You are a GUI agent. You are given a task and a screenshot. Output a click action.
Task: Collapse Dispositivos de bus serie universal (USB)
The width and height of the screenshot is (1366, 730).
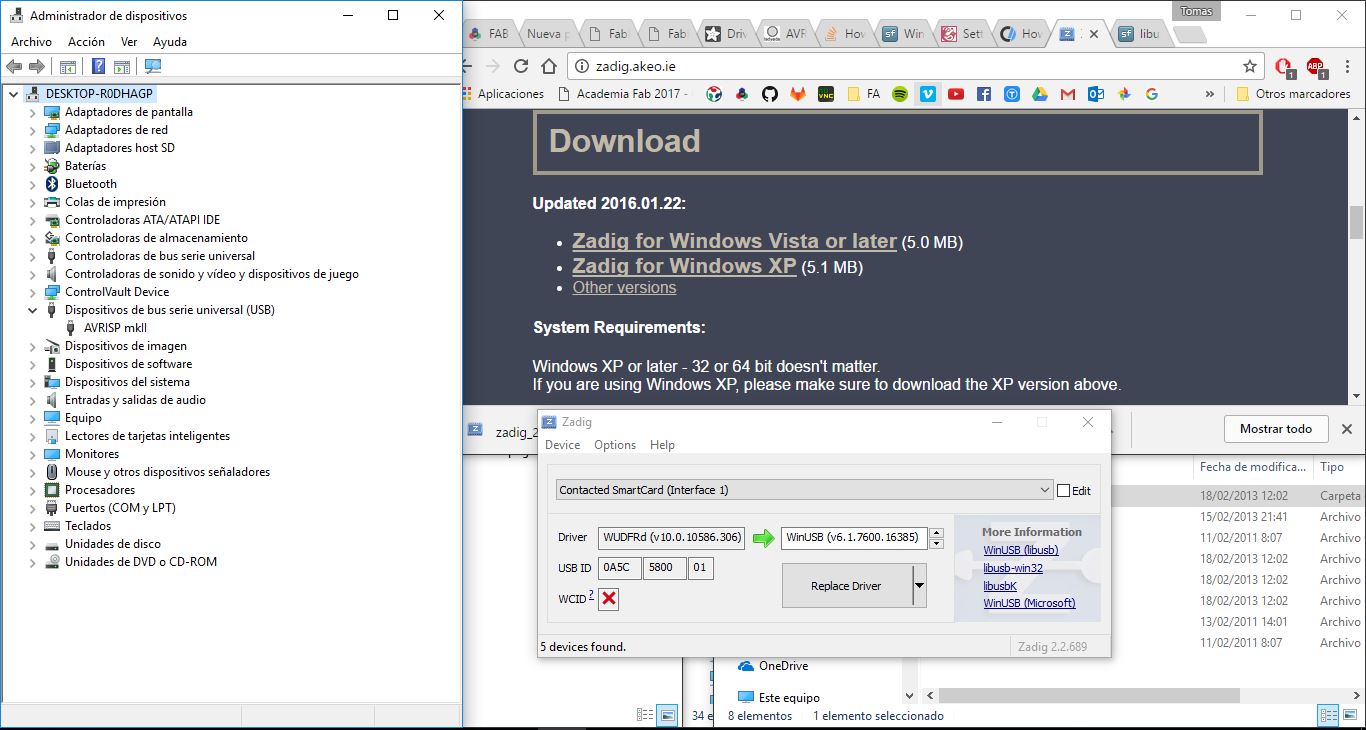(x=32, y=310)
